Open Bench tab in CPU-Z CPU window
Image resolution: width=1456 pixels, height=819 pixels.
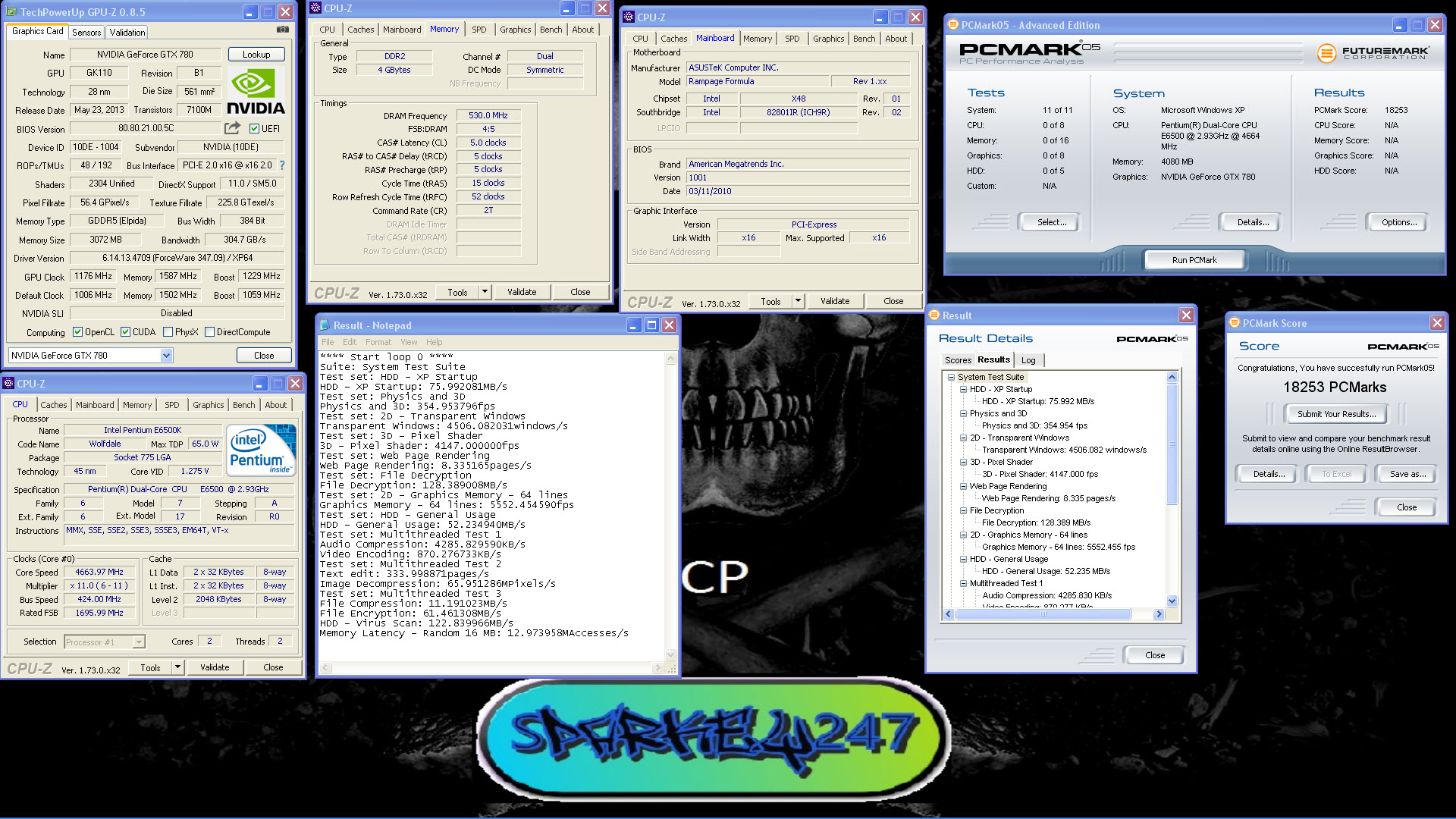point(243,405)
